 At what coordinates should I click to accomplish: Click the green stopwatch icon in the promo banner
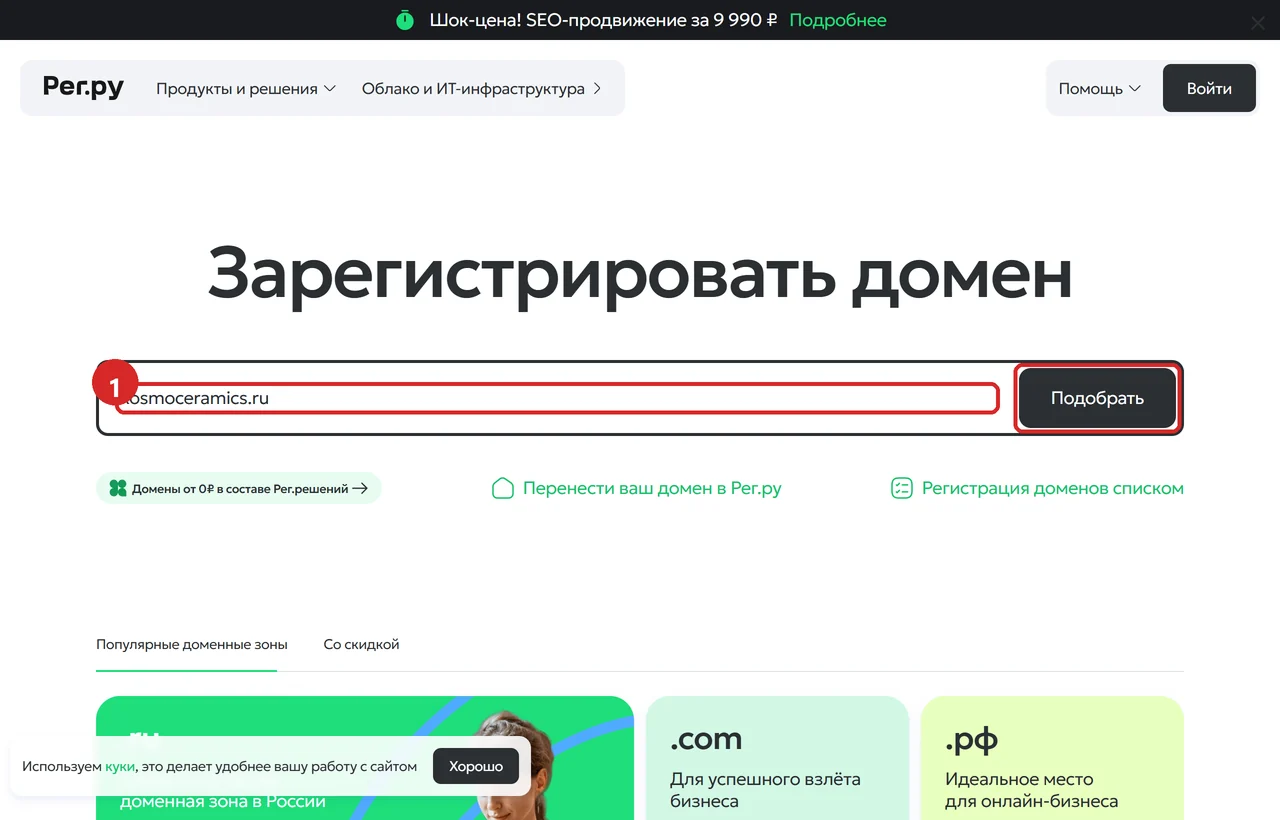tap(404, 20)
